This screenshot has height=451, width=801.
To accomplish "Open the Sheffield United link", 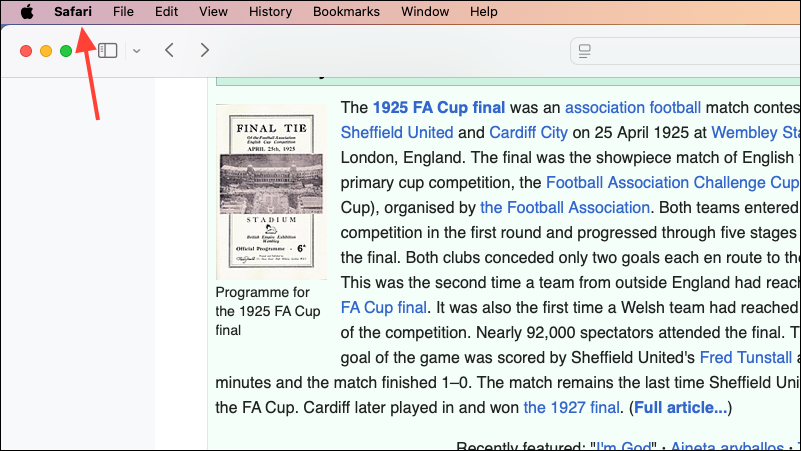I will 397,132.
